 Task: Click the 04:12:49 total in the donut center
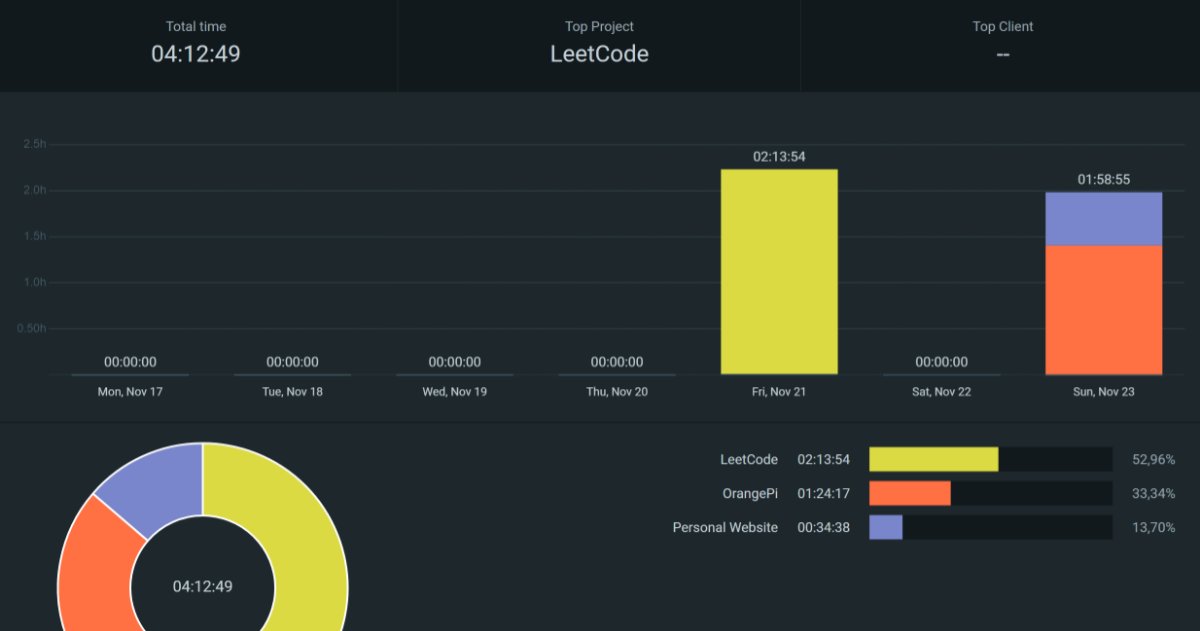[x=202, y=586]
